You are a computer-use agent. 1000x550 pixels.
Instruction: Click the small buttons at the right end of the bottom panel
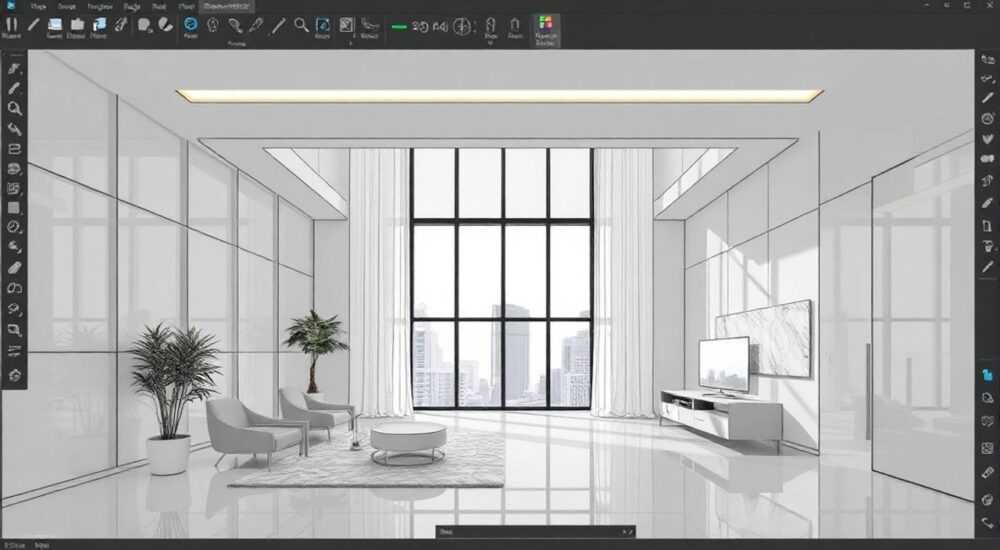[628, 531]
